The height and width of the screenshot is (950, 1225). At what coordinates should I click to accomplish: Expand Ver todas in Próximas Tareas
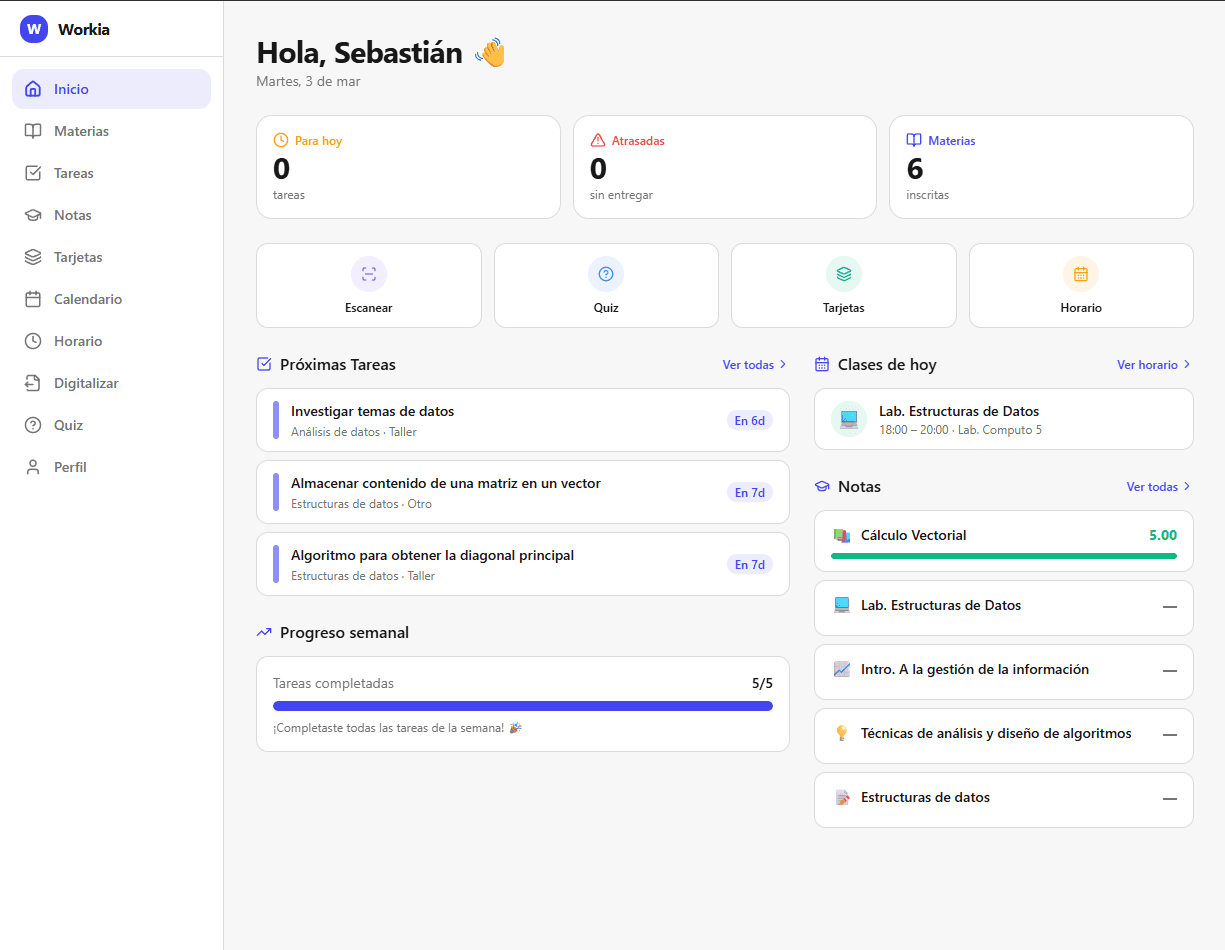click(753, 364)
